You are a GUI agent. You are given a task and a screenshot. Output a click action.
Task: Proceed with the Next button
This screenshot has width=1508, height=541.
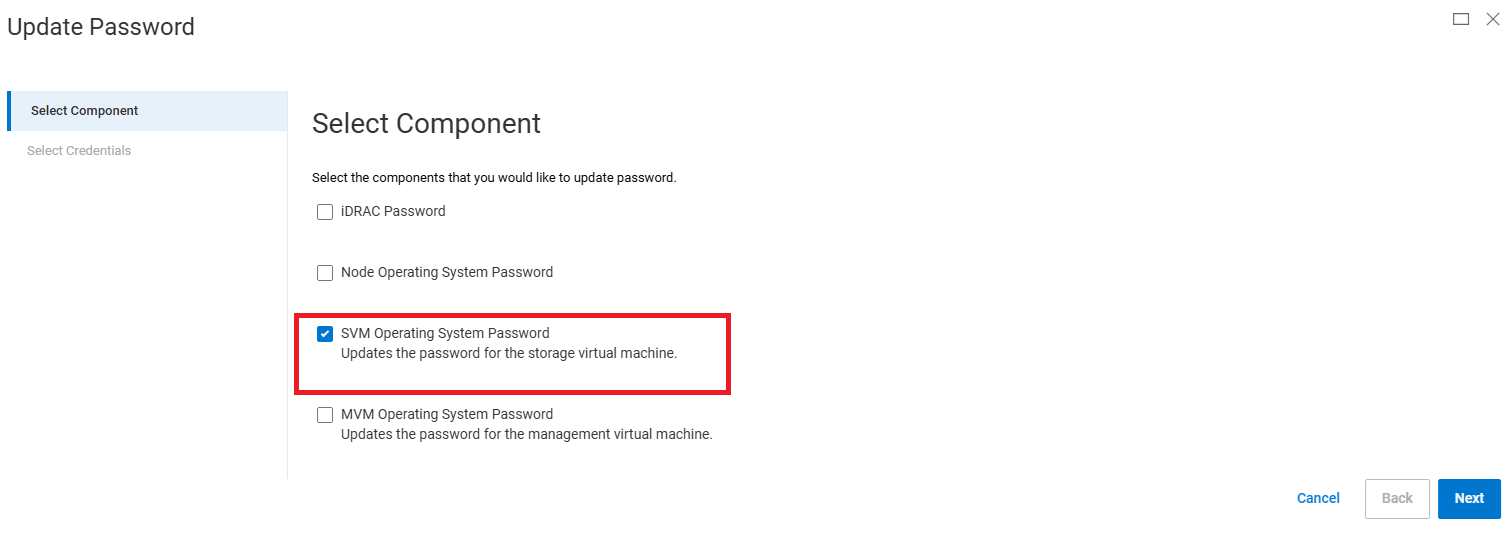(x=1469, y=498)
